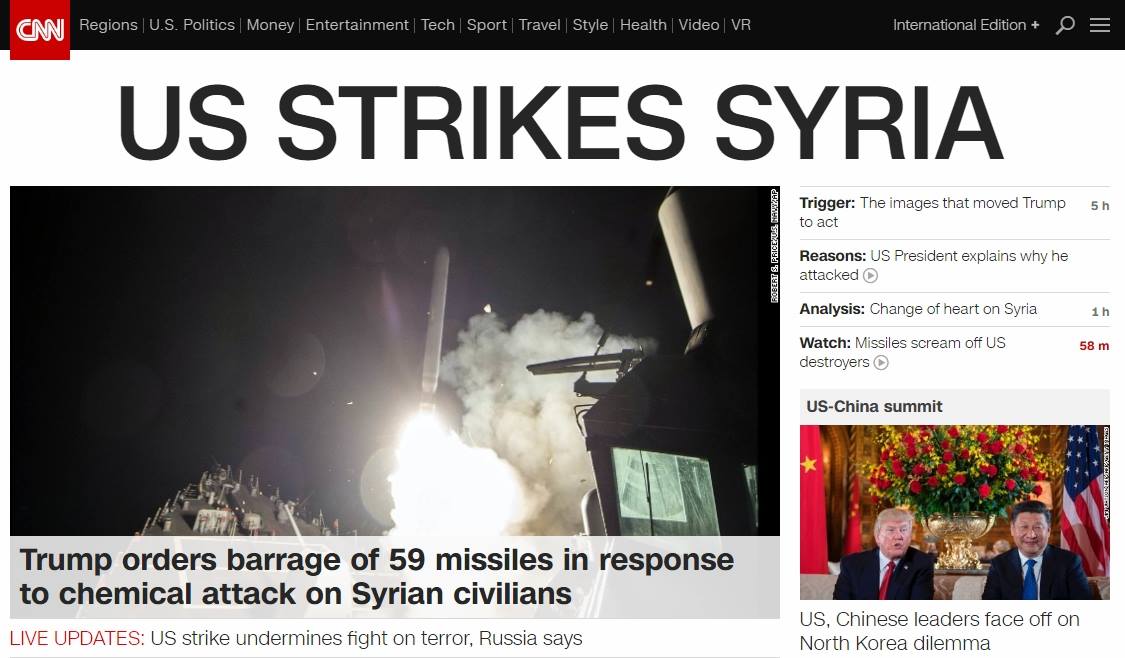The height and width of the screenshot is (658, 1125).
Task: Open 'Trigger: The images that moved Trump' story
Action: [x=933, y=212]
